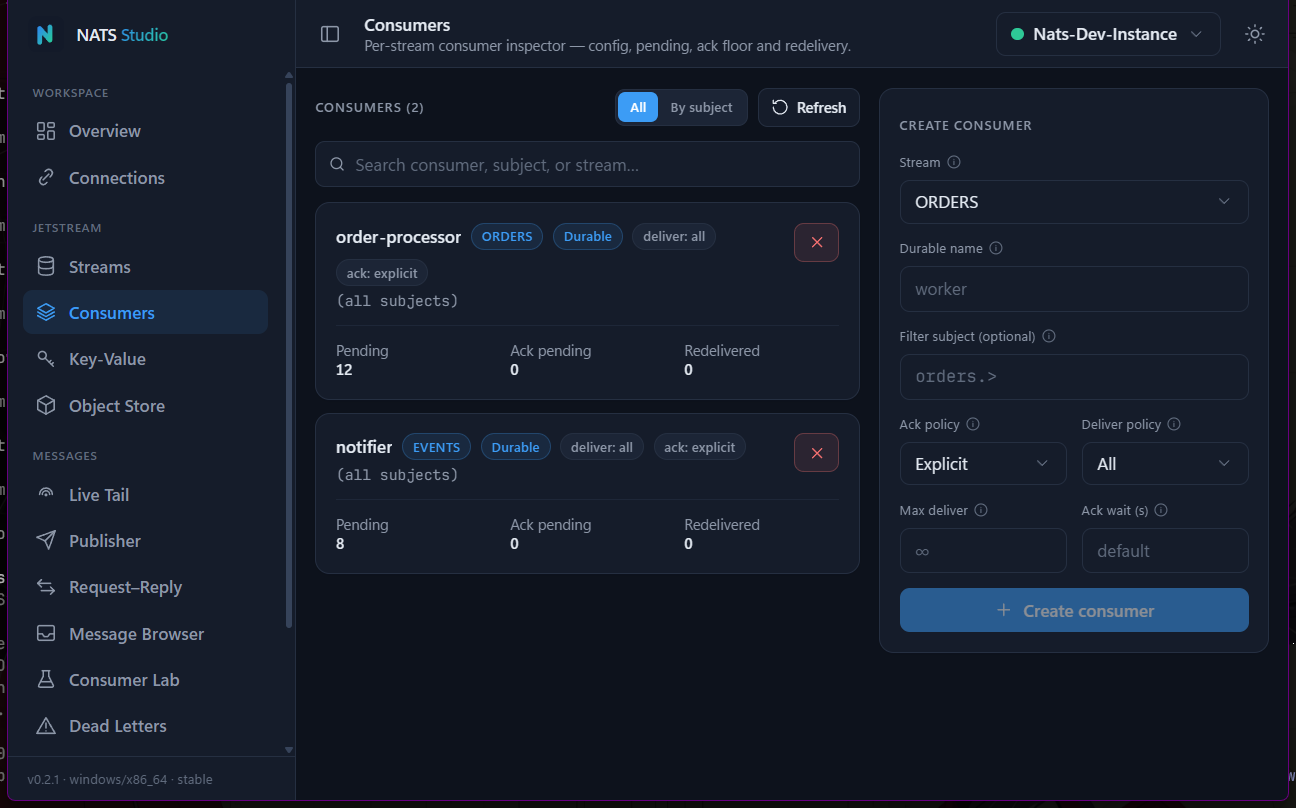Focus the Filter subject input
This screenshot has height=808, width=1296.
1074,377
